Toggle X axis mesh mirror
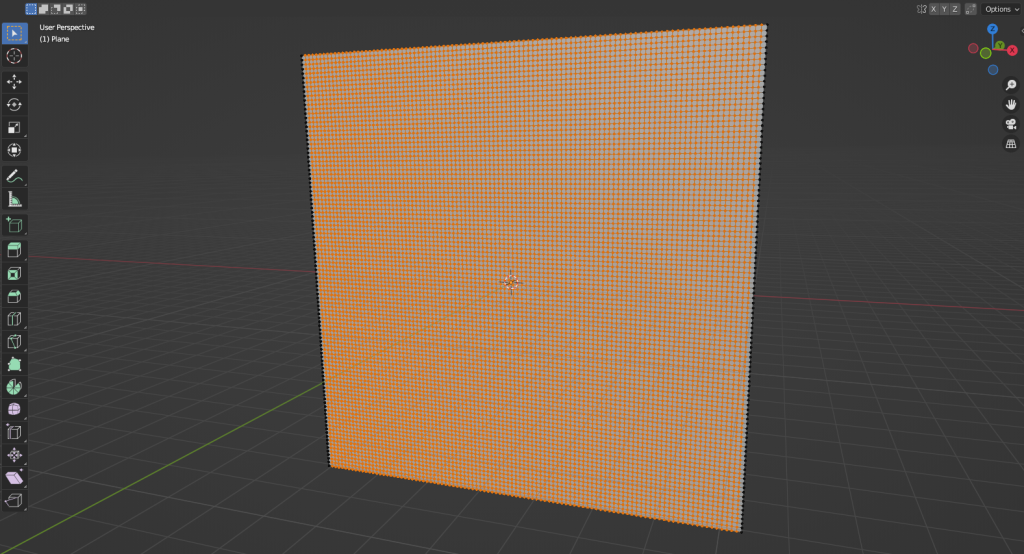Image resolution: width=1024 pixels, height=554 pixels. (x=934, y=9)
